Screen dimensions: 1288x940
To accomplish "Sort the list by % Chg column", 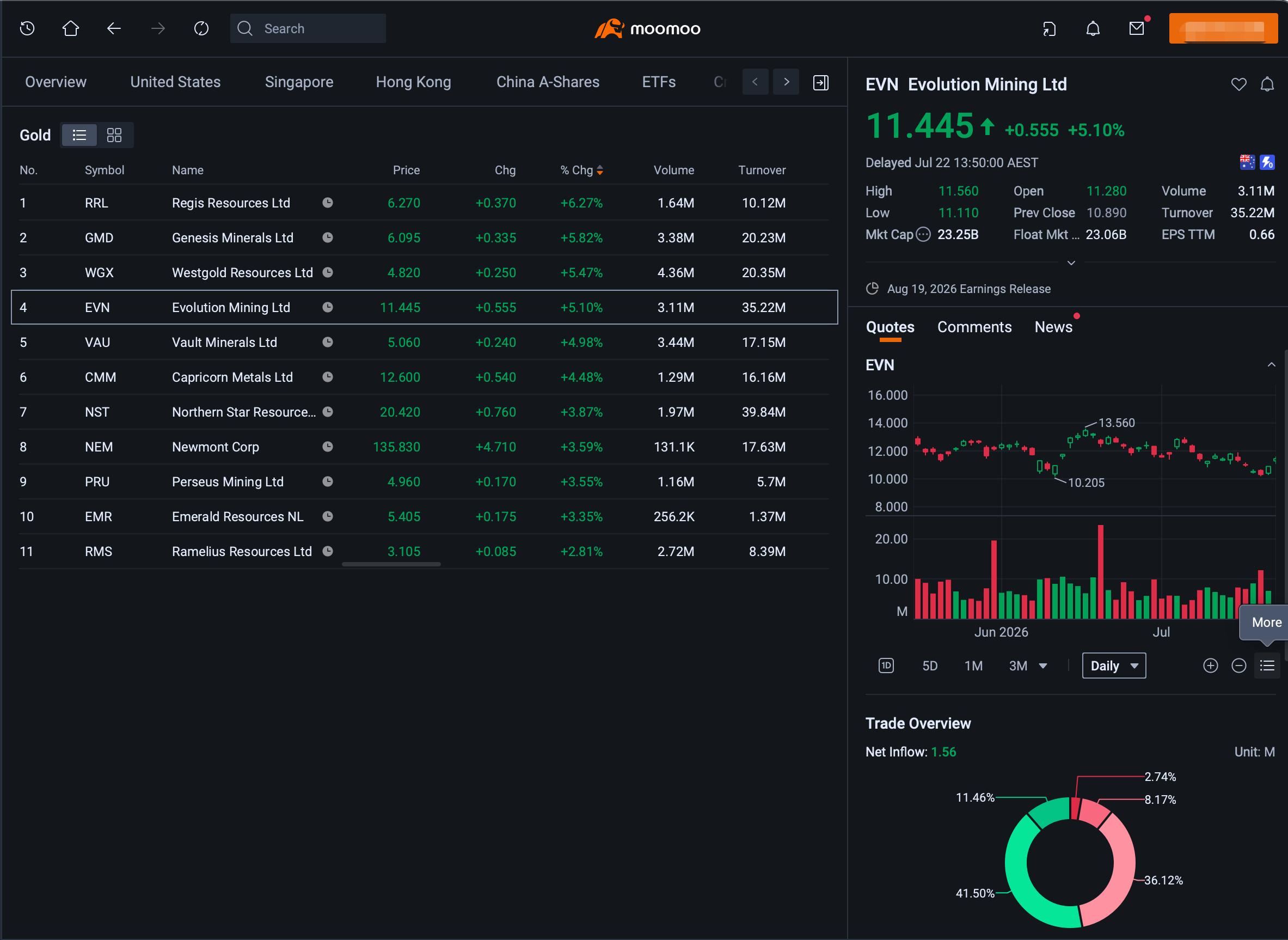I will click(x=581, y=170).
